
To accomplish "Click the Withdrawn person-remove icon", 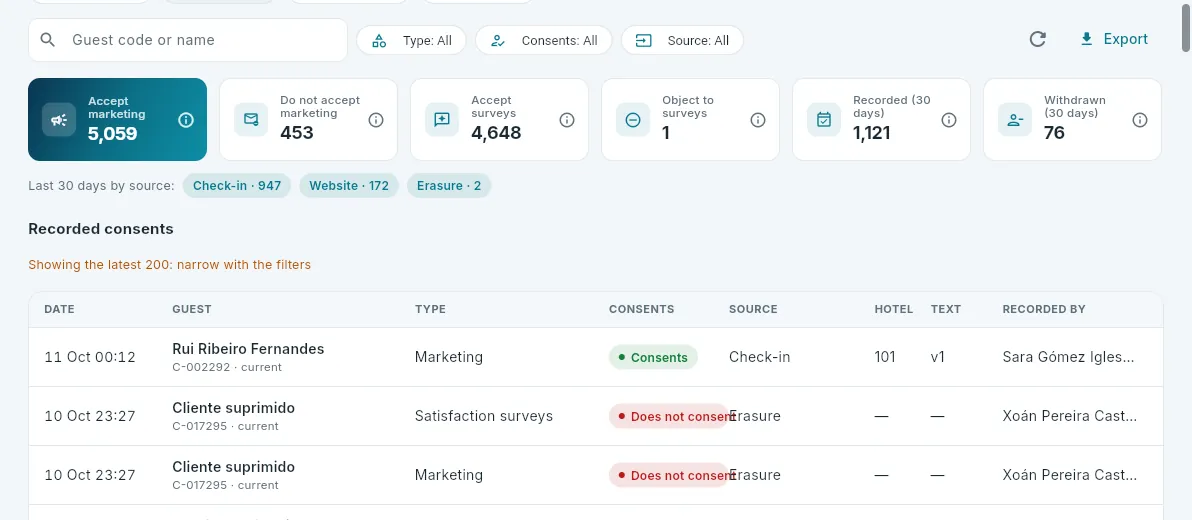I will [1014, 119].
